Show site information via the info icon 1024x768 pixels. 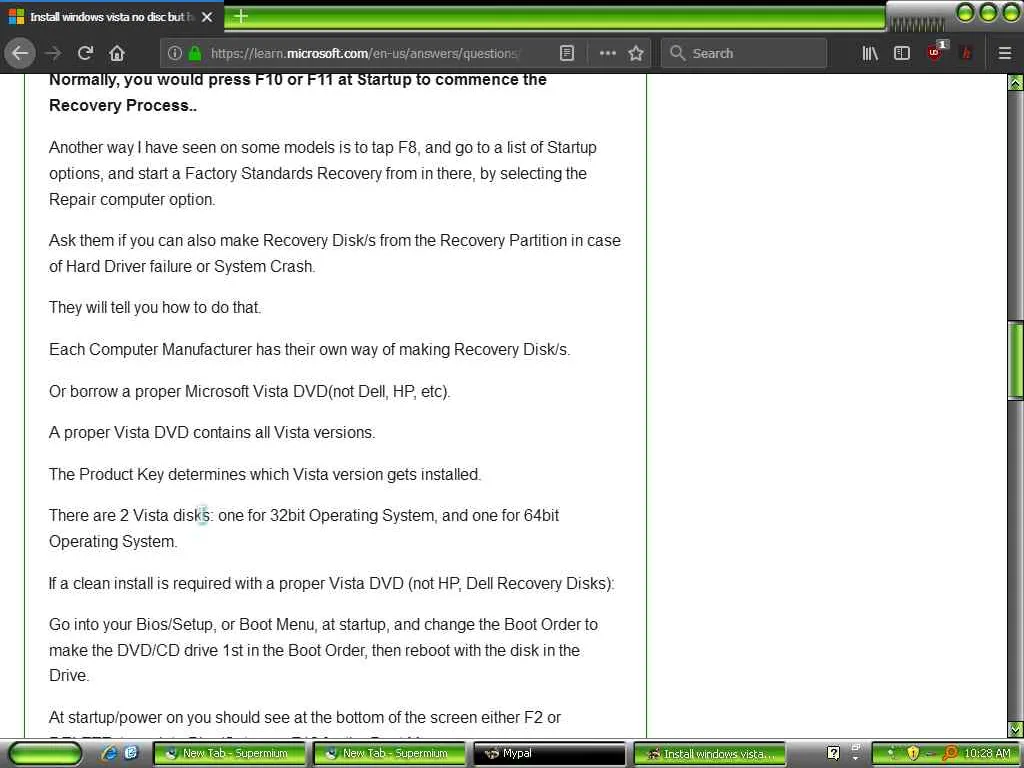[174, 54]
